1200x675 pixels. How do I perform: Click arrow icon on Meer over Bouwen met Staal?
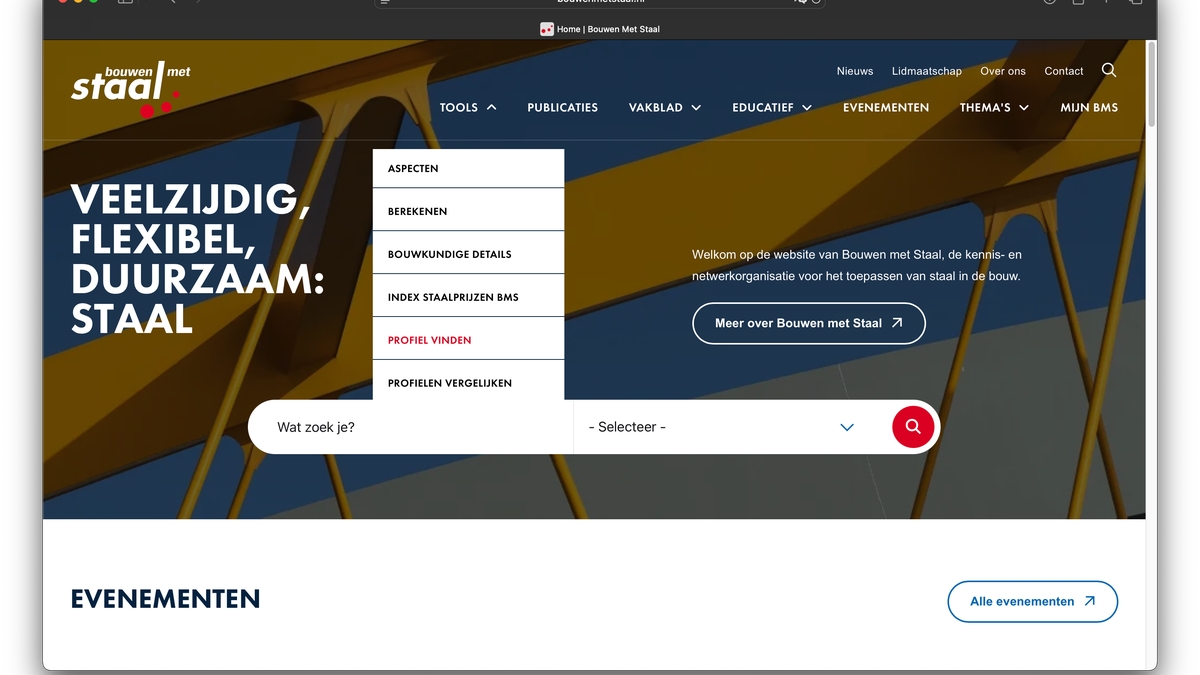897,323
